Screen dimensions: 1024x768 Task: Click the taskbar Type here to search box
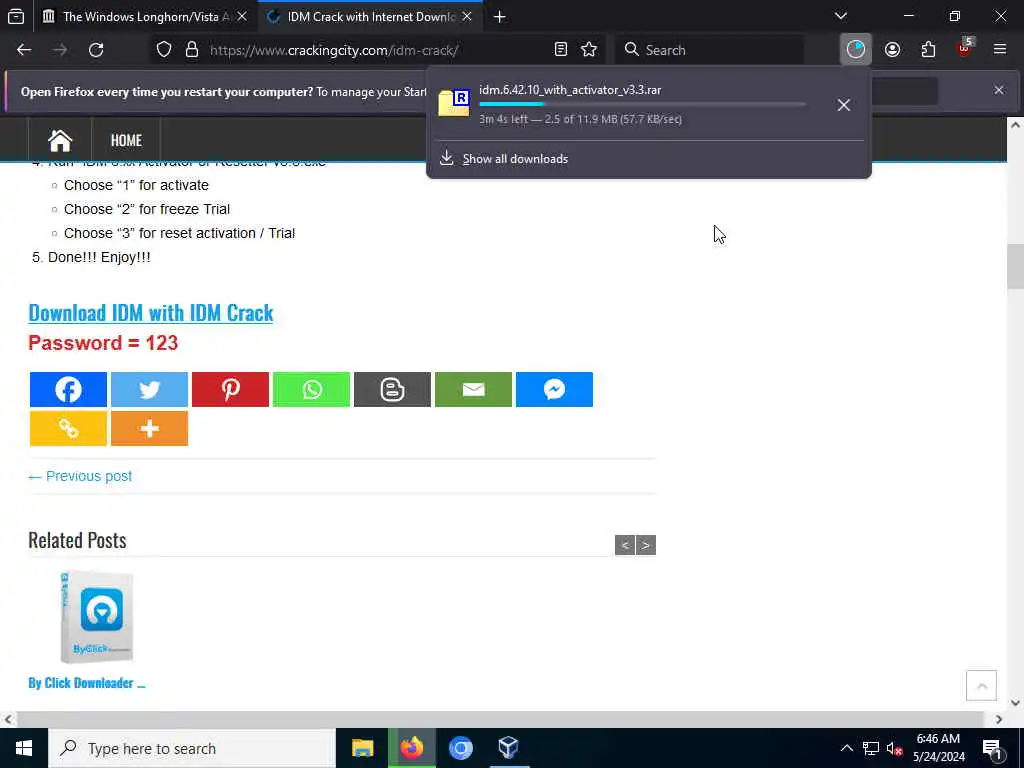tap(191, 748)
